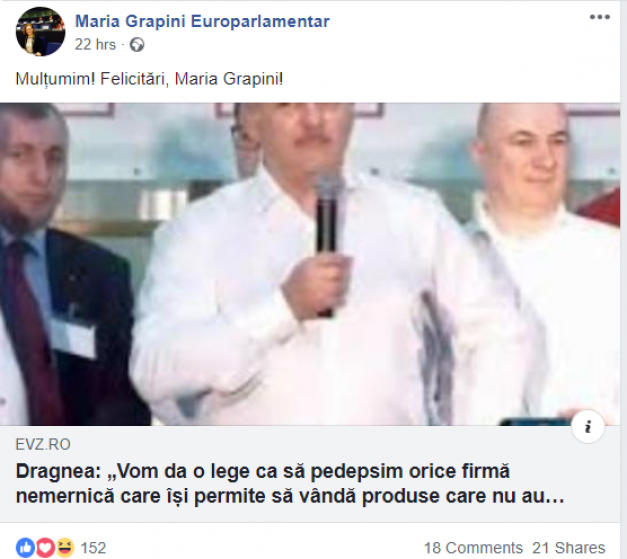This screenshot has height=559, width=627.
Task: Open the three-dots post options menu
Action: 599,17
